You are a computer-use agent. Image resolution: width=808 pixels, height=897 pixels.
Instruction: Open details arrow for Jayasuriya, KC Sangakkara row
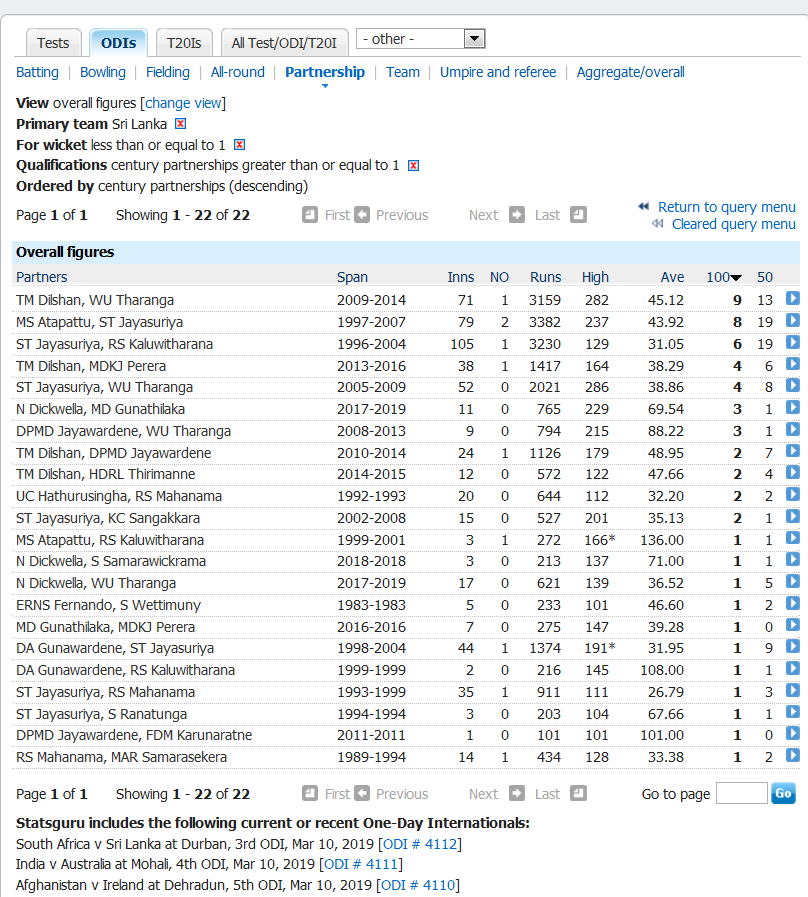click(793, 516)
